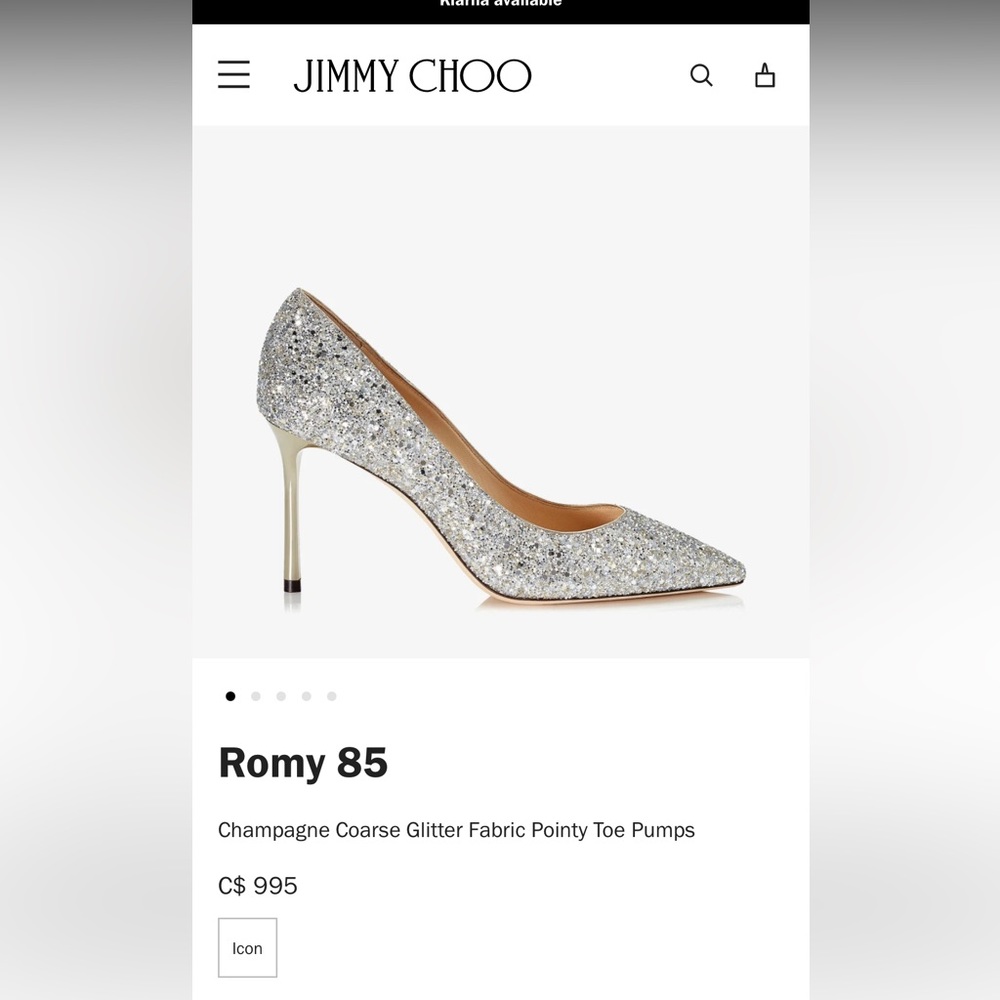Select the fifth carousel dot
The image size is (1000, 1000).
tap(331, 695)
